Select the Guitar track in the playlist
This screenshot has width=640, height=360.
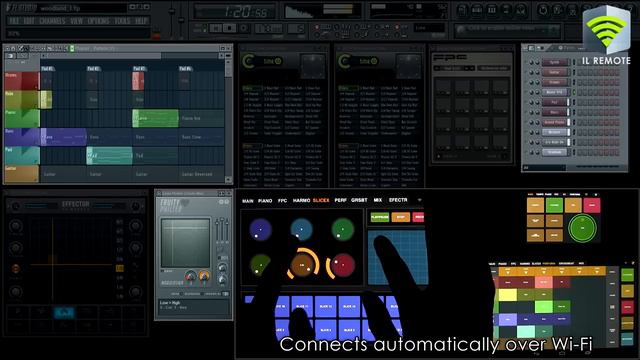coord(22,174)
